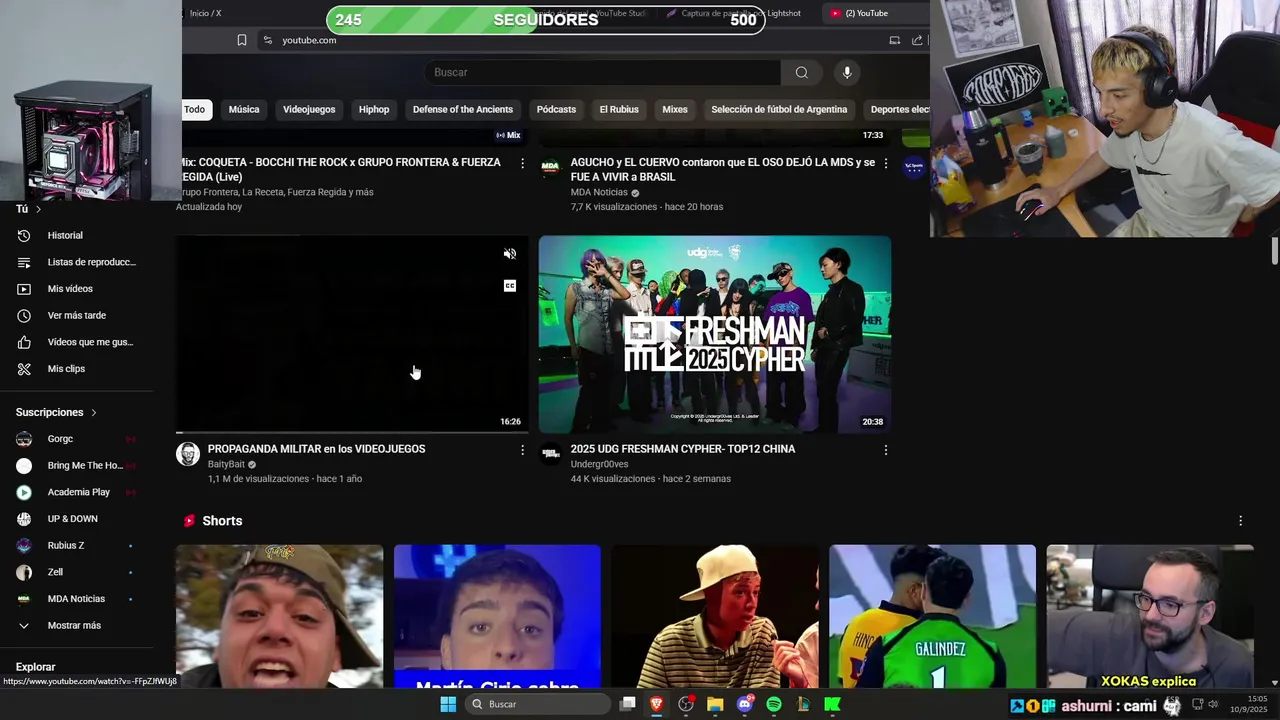1280x720 pixels.
Task: Open Spotify from the taskbar
Action: pyautogui.click(x=774, y=704)
